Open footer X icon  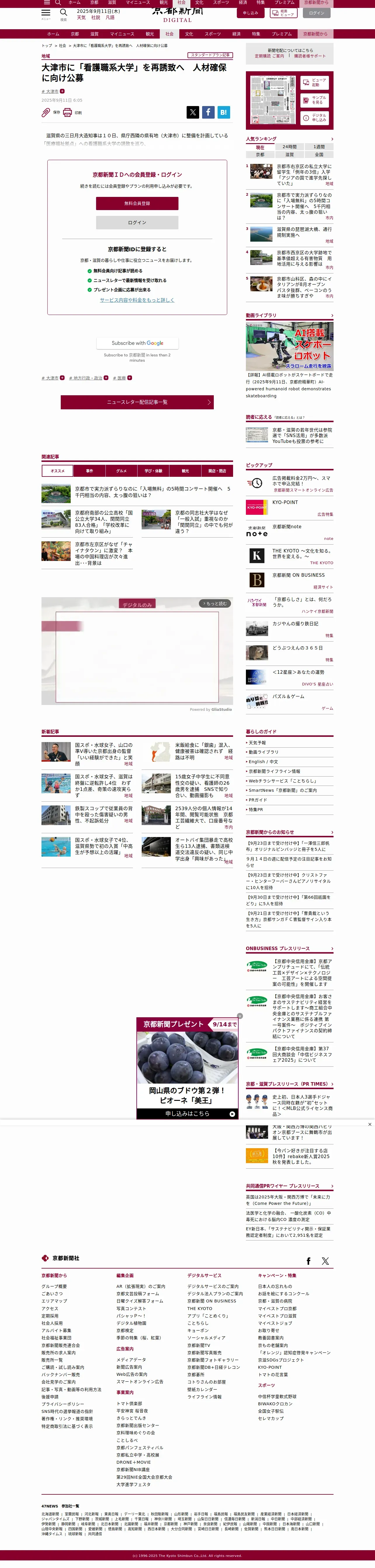325,1261
